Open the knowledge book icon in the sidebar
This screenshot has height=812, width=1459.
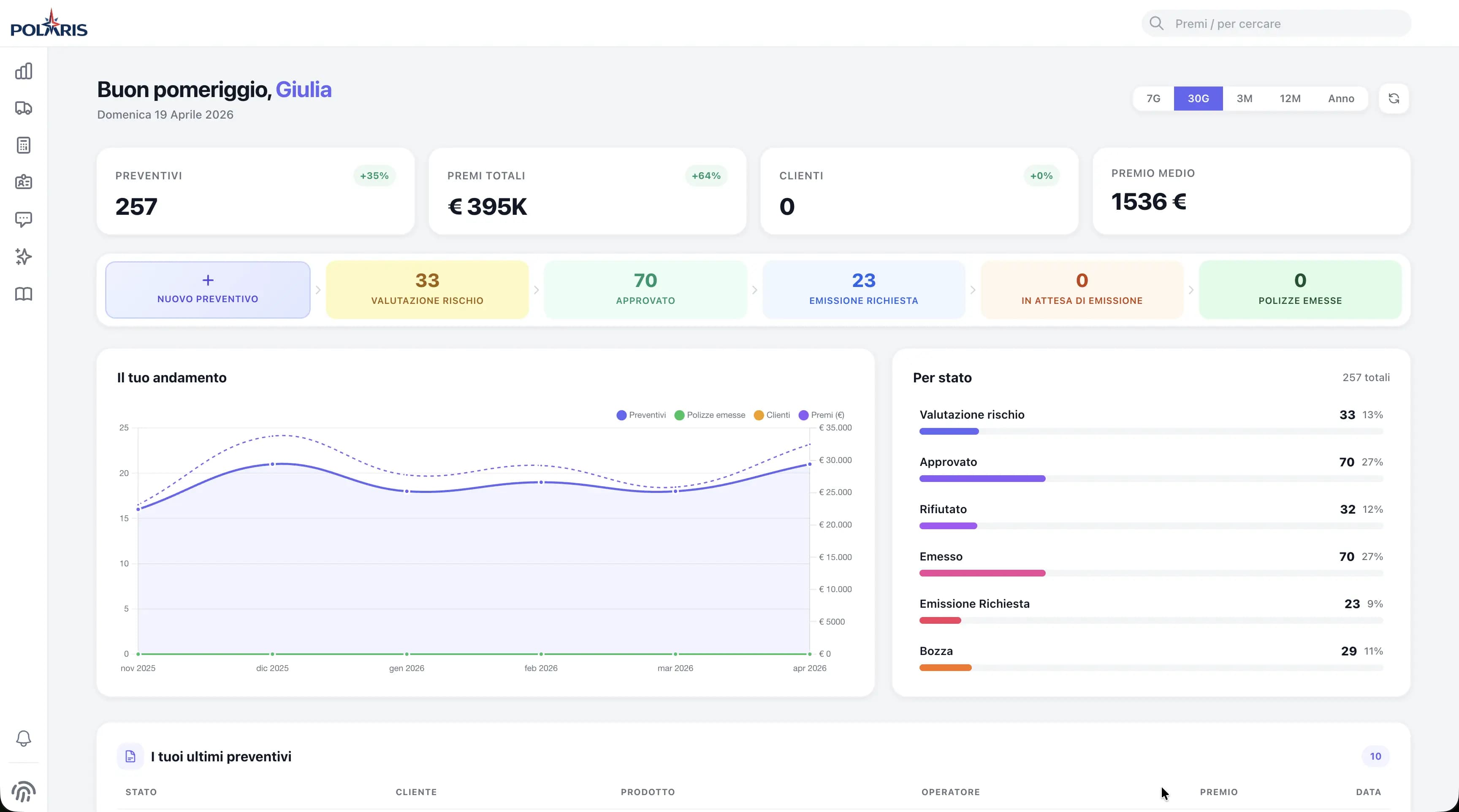(x=23, y=294)
